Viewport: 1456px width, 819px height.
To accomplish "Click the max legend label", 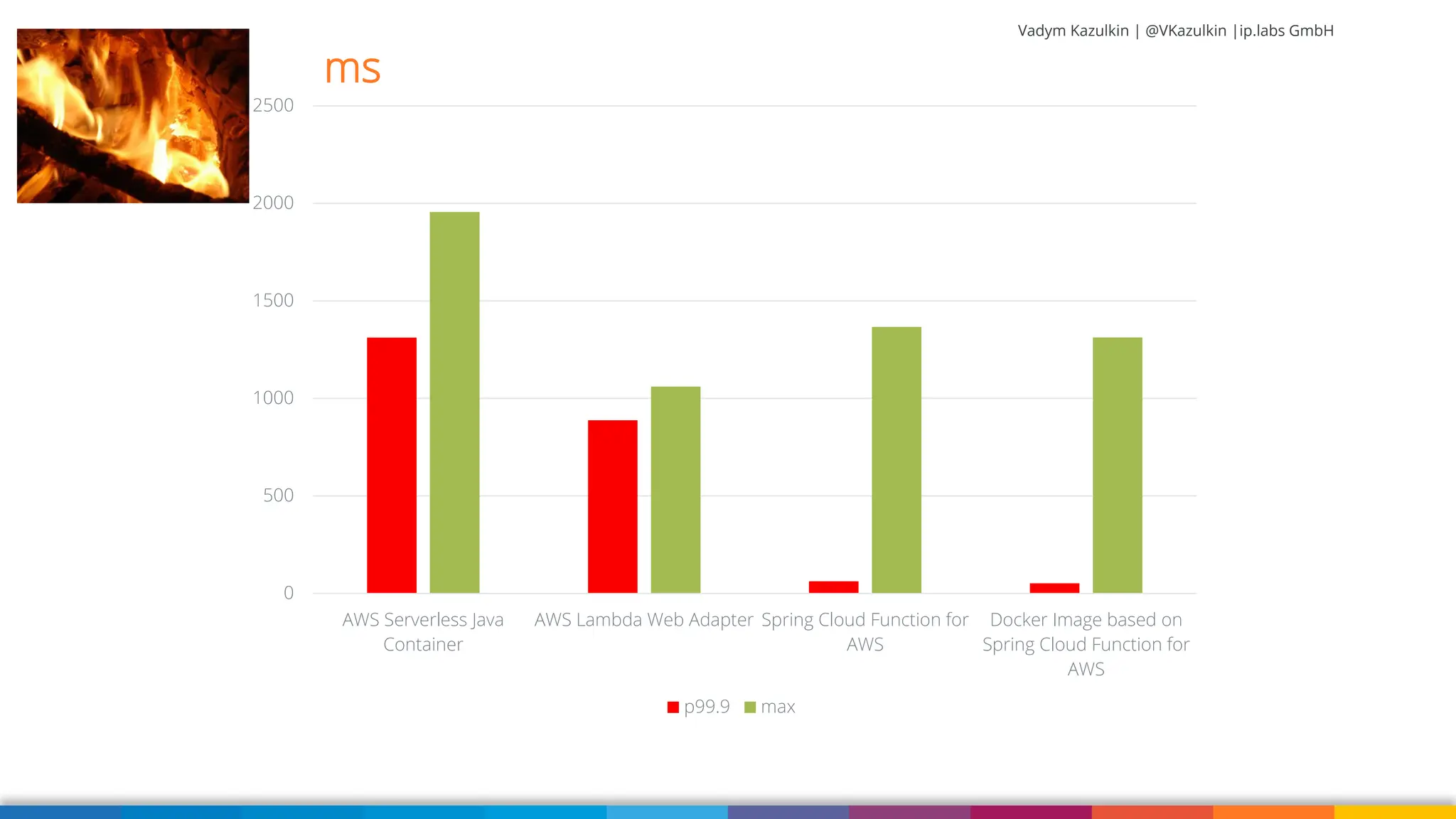I will pos(778,707).
